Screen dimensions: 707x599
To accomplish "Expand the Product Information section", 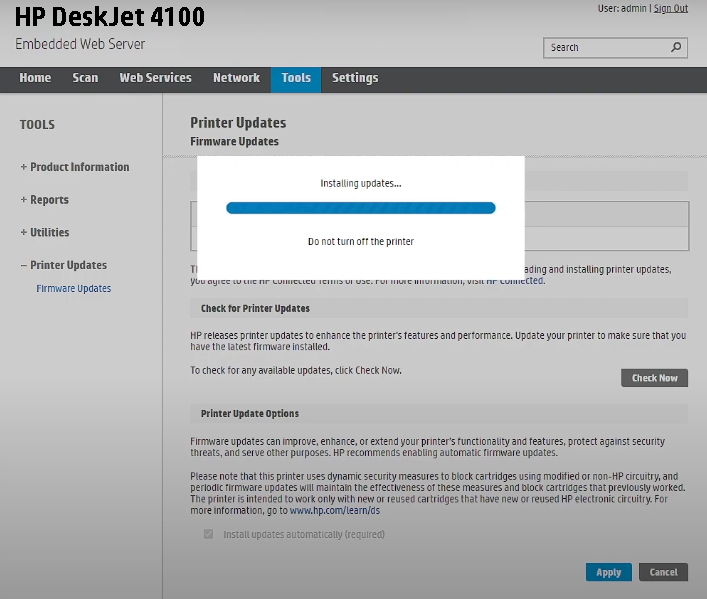I will tap(75, 167).
